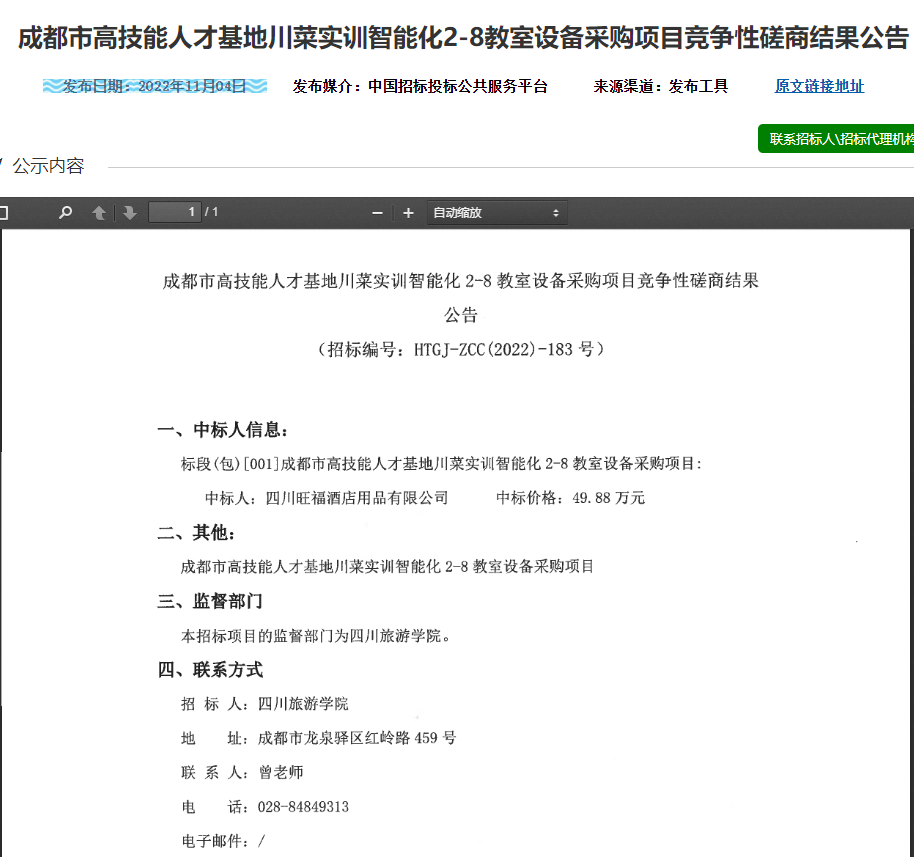Viewport: 914px width, 862px height.
Task: Click address 成都市龙泉驿区红岭路 459 号
Action: click(357, 738)
